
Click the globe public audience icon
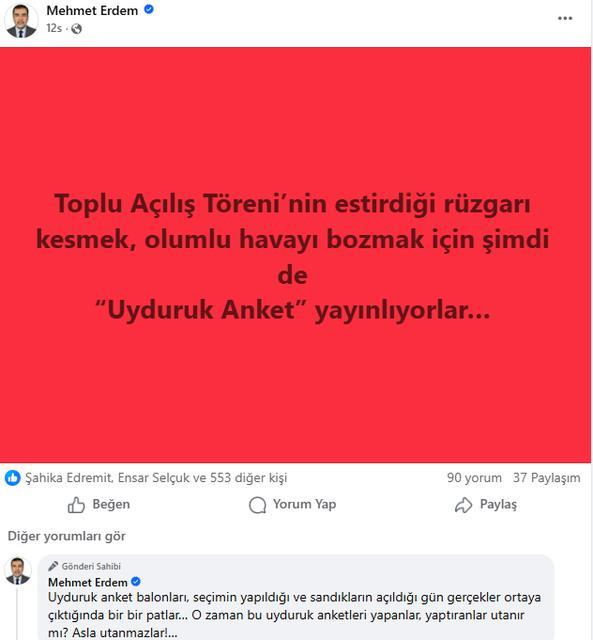[76, 29]
